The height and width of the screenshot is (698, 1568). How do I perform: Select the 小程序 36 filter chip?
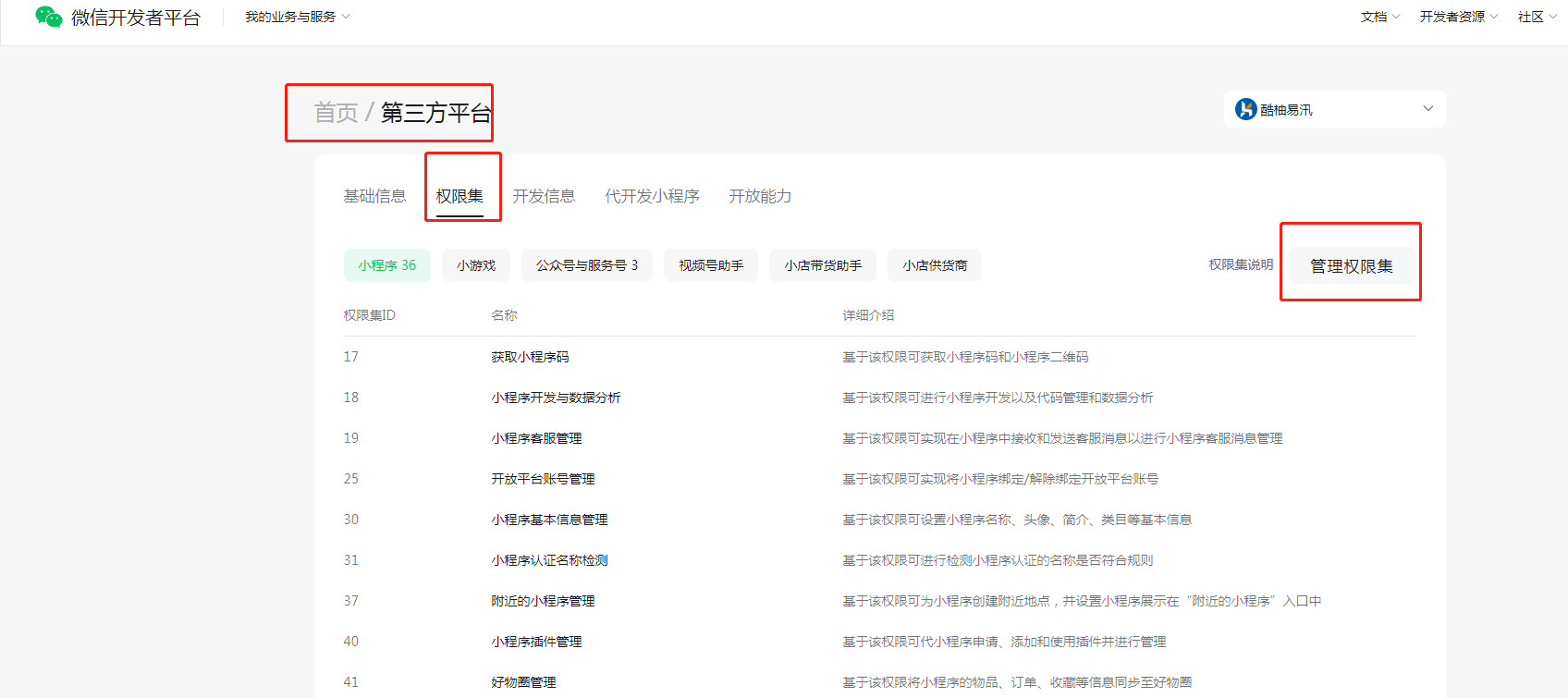[x=386, y=265]
